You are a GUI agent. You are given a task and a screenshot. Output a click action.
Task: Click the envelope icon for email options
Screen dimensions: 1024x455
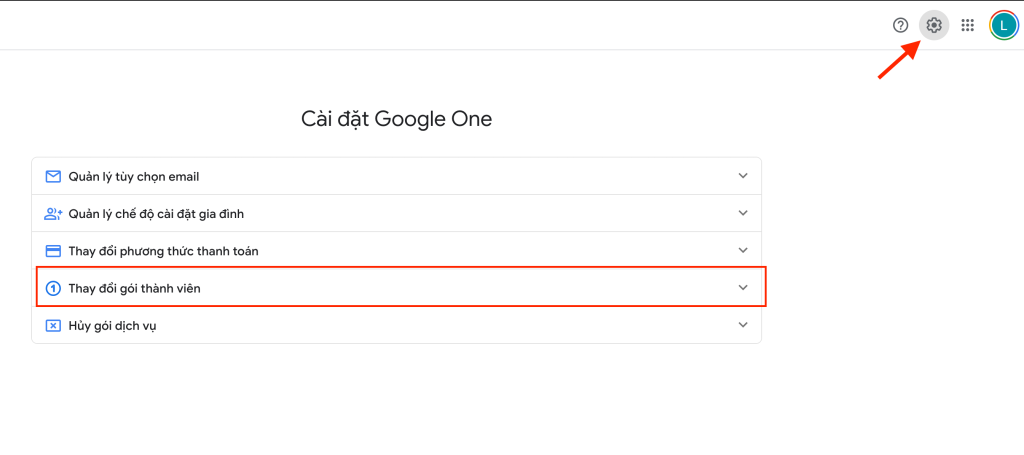tap(53, 177)
